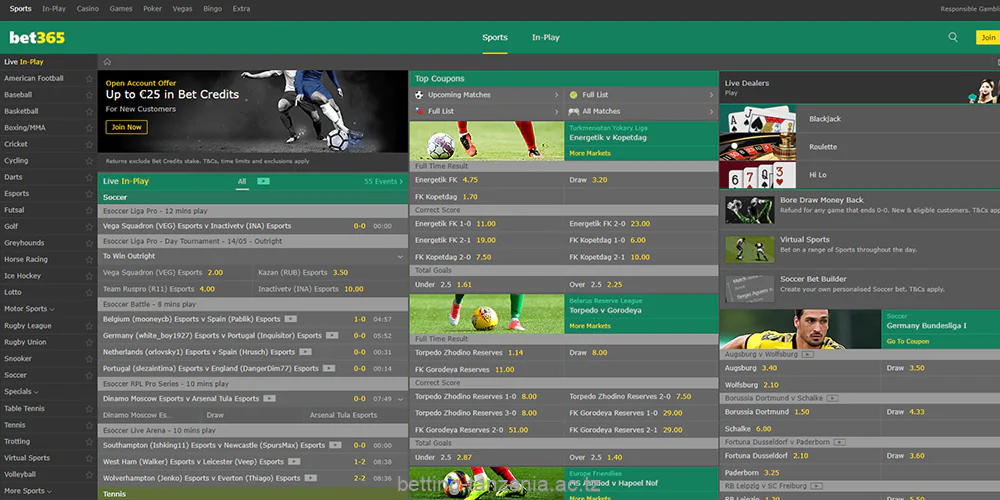The width and height of the screenshot is (1000, 500).
Task: Star the Esports entry
Action: [89, 194]
